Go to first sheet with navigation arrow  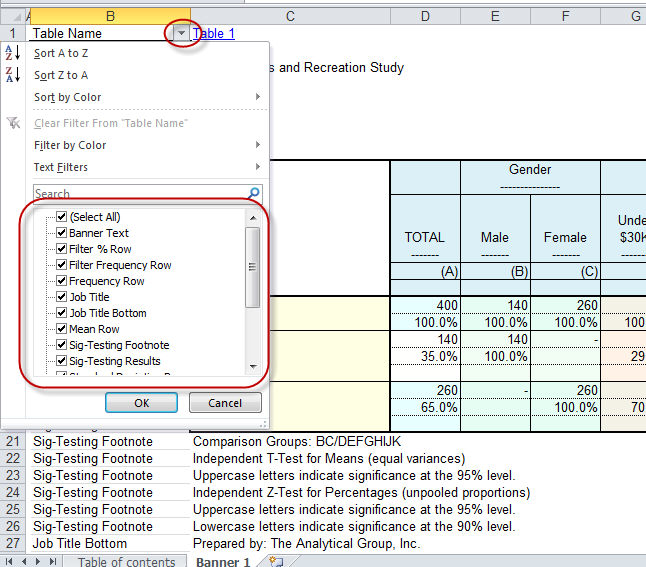9,561
